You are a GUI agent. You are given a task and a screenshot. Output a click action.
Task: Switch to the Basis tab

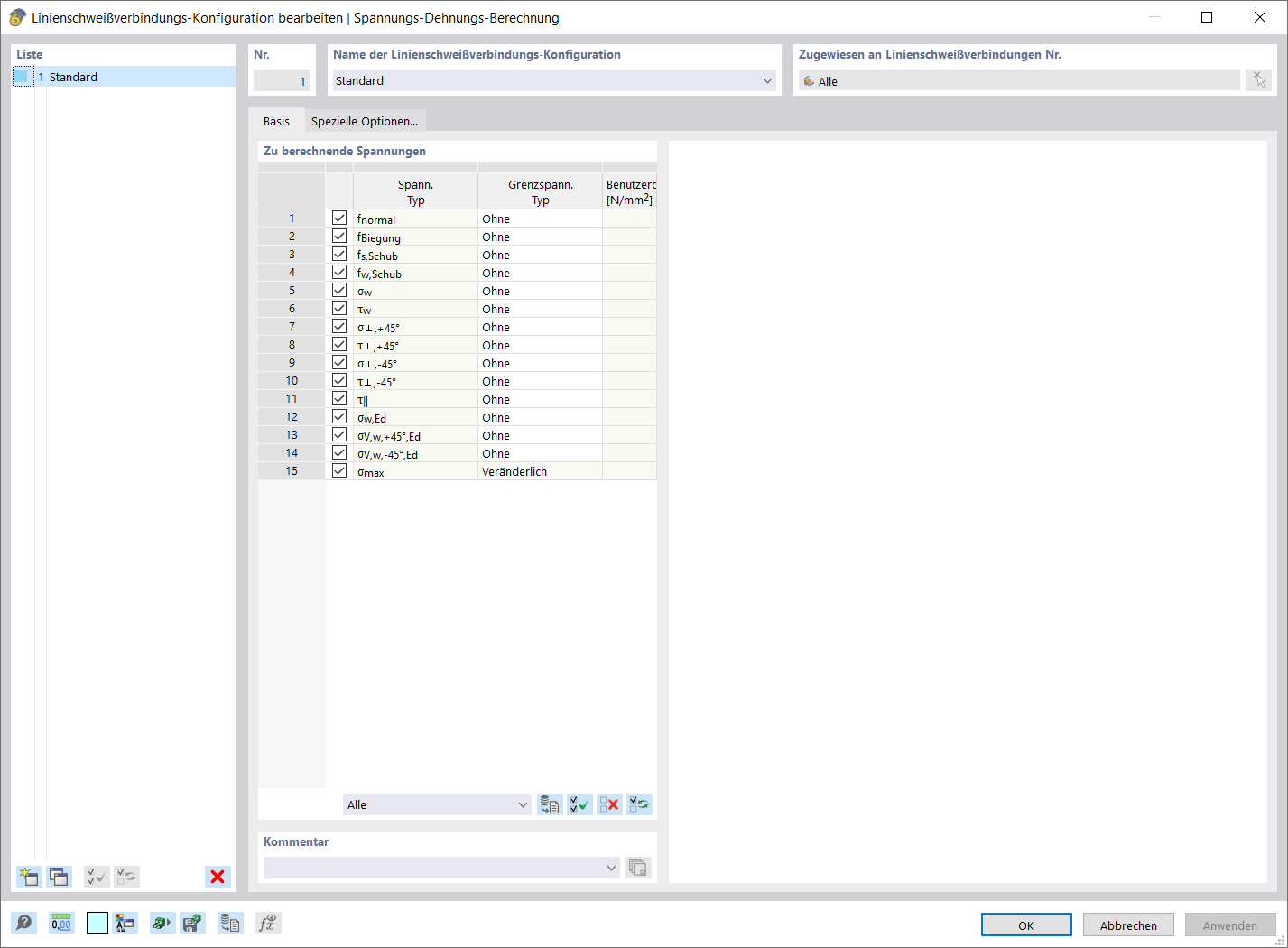pos(277,121)
